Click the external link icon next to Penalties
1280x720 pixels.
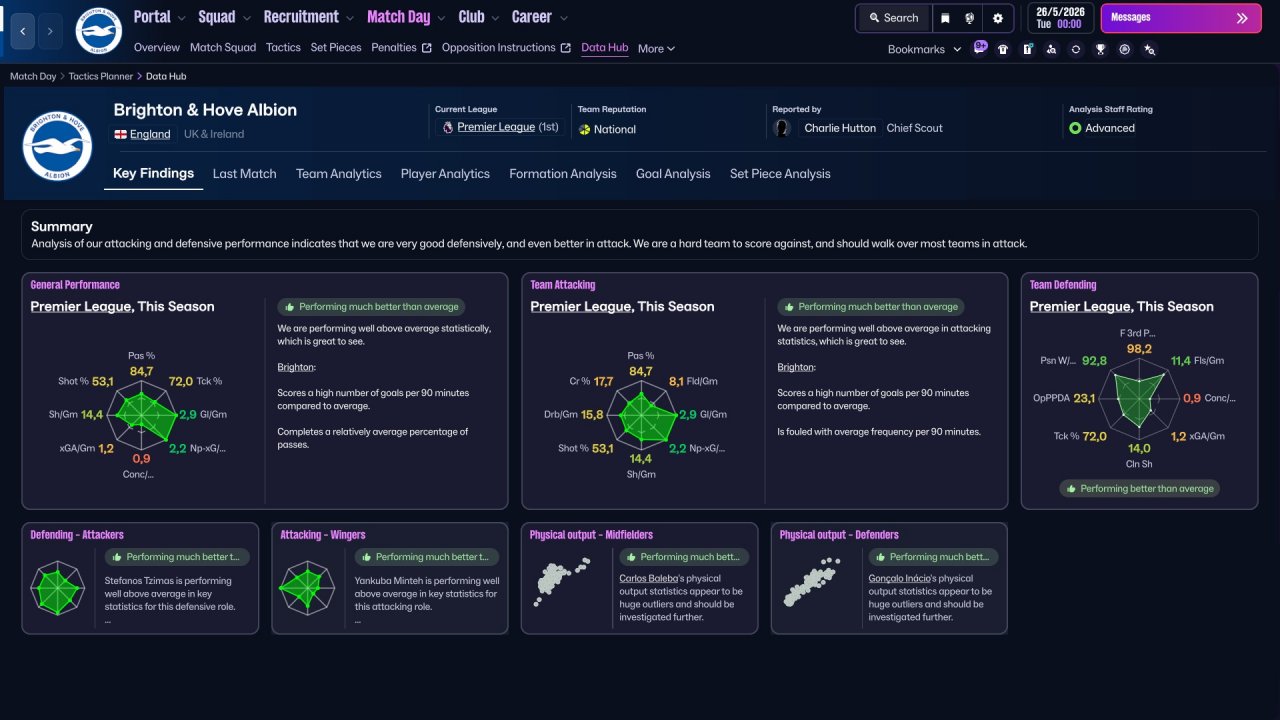pyautogui.click(x=427, y=48)
